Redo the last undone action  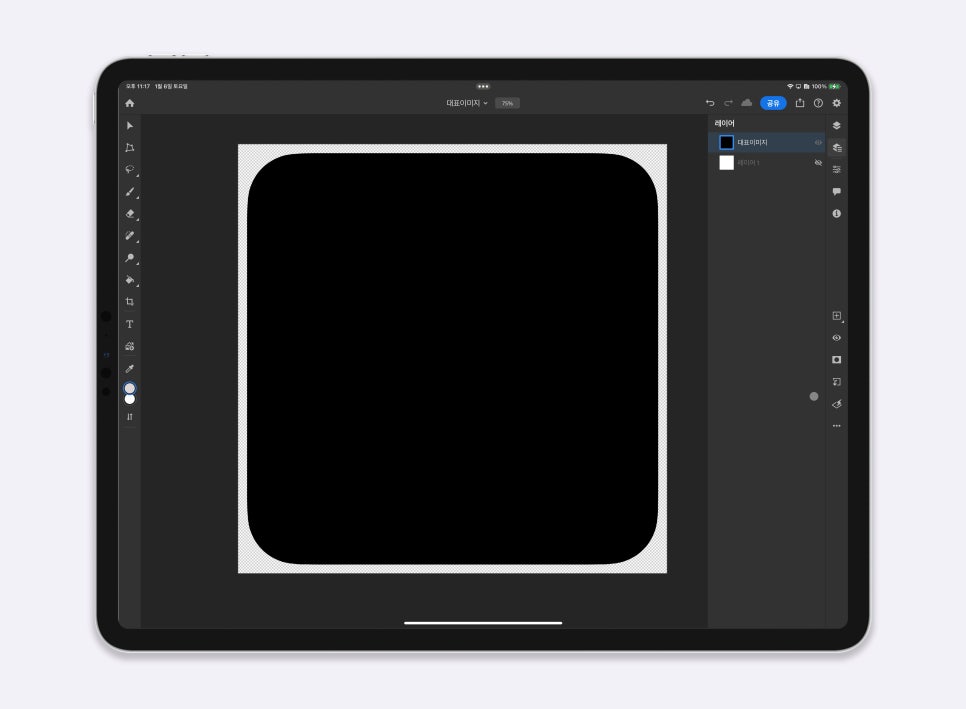pos(728,103)
